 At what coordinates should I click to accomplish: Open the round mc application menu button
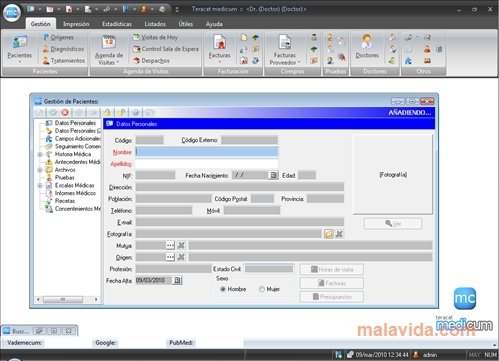(x=12, y=13)
